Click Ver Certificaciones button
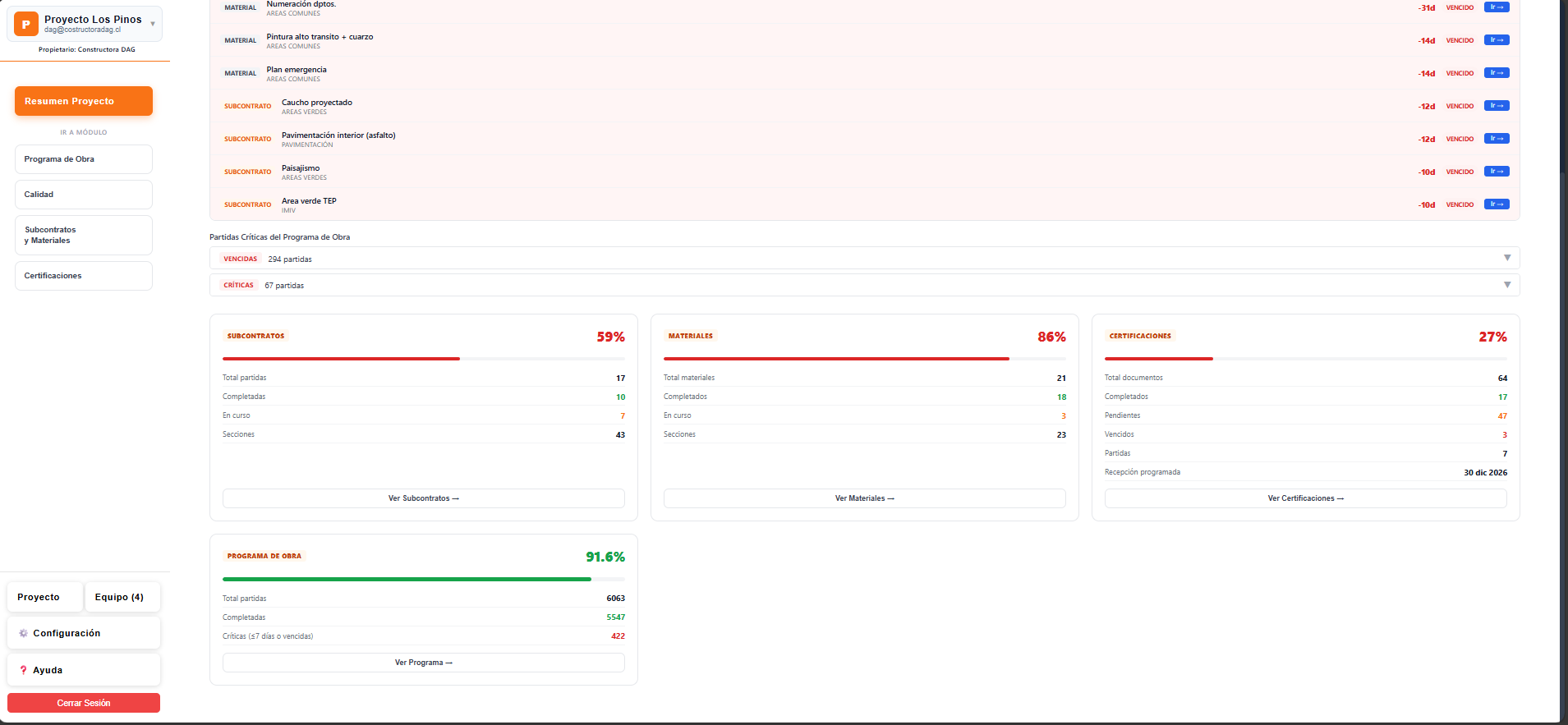The image size is (1568, 725). pyautogui.click(x=1306, y=498)
